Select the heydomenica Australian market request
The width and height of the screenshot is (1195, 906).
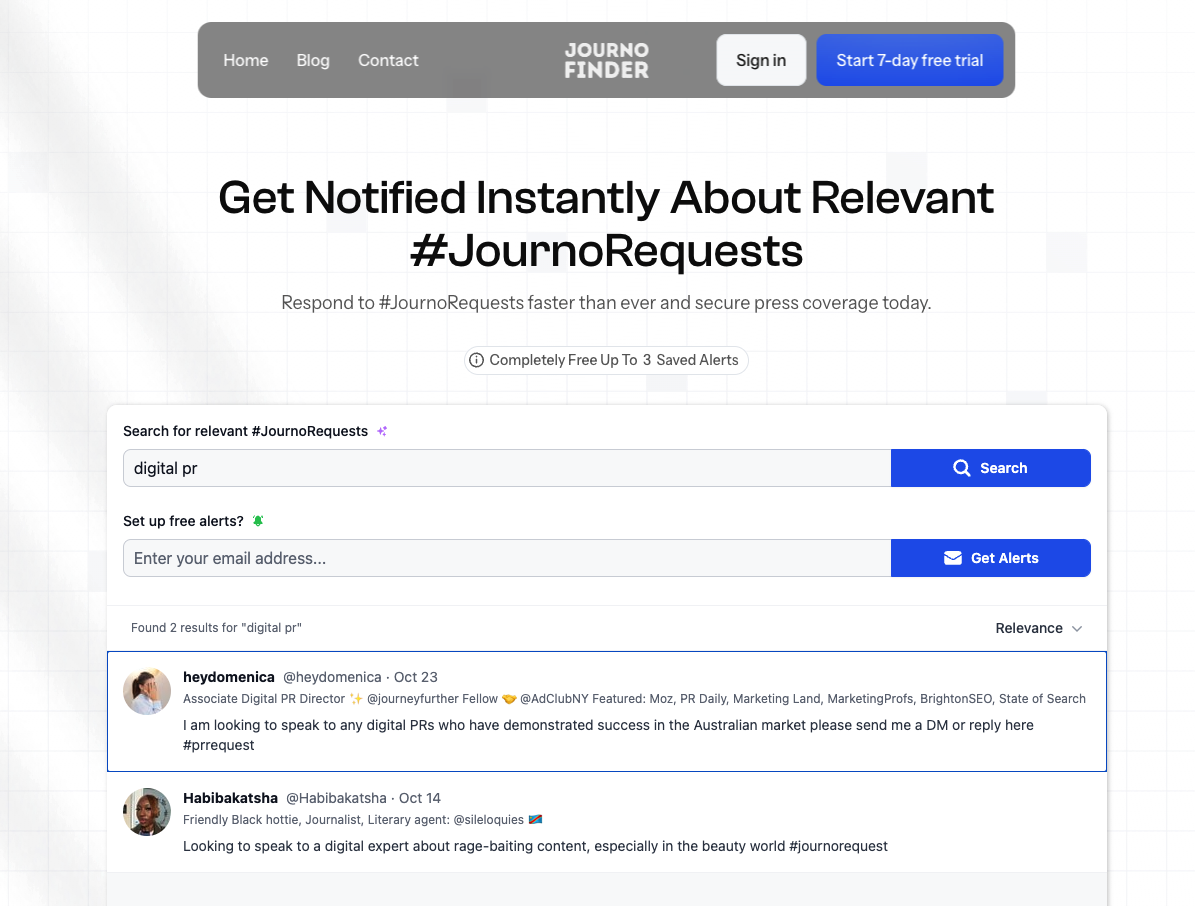click(x=608, y=735)
